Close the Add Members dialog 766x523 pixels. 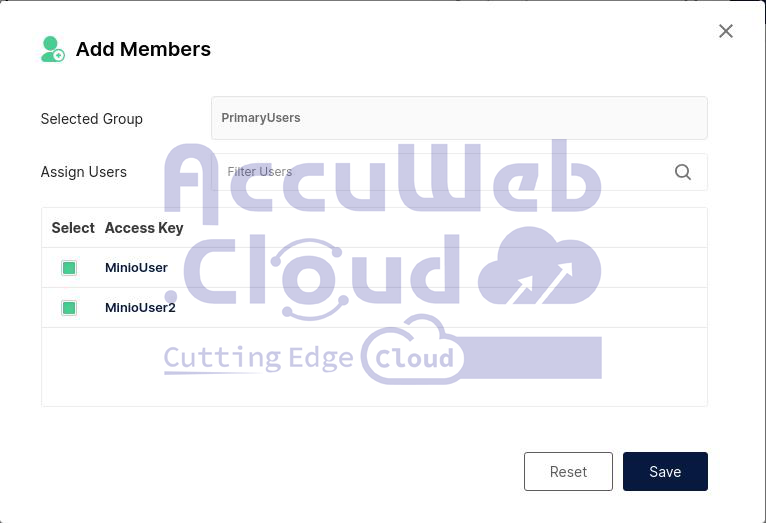coord(726,31)
